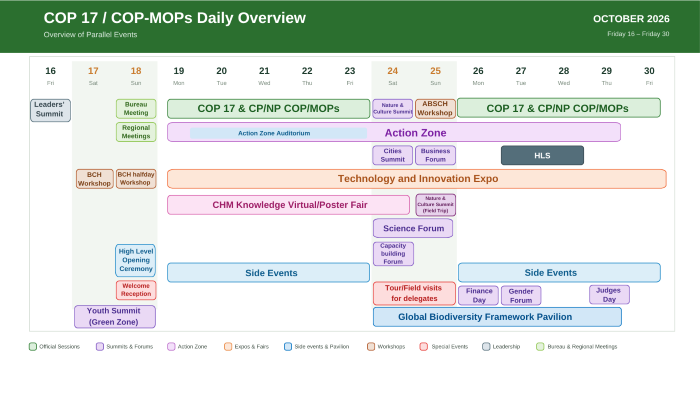The image size is (700, 394).
Task: Click the Special Events legend swatch
Action: (x=424, y=347)
